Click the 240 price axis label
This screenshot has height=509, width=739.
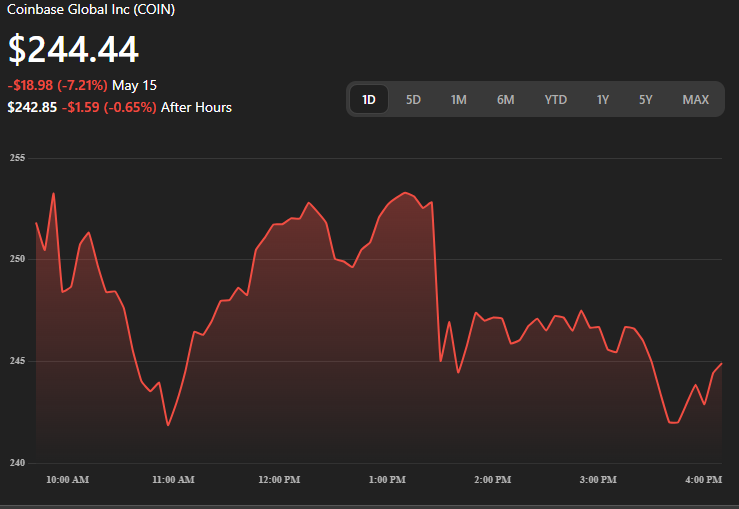(17, 462)
